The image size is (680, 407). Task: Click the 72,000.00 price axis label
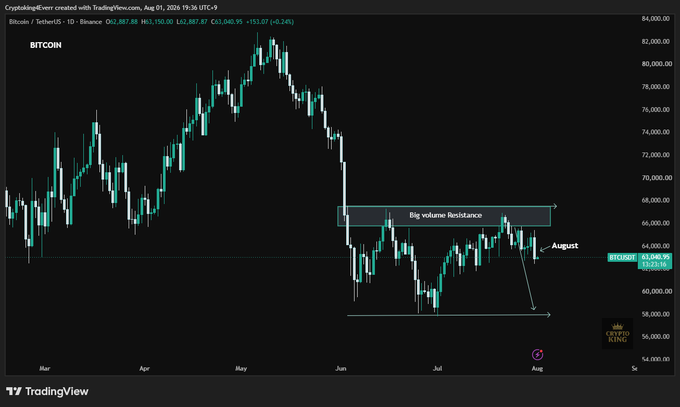pos(655,155)
